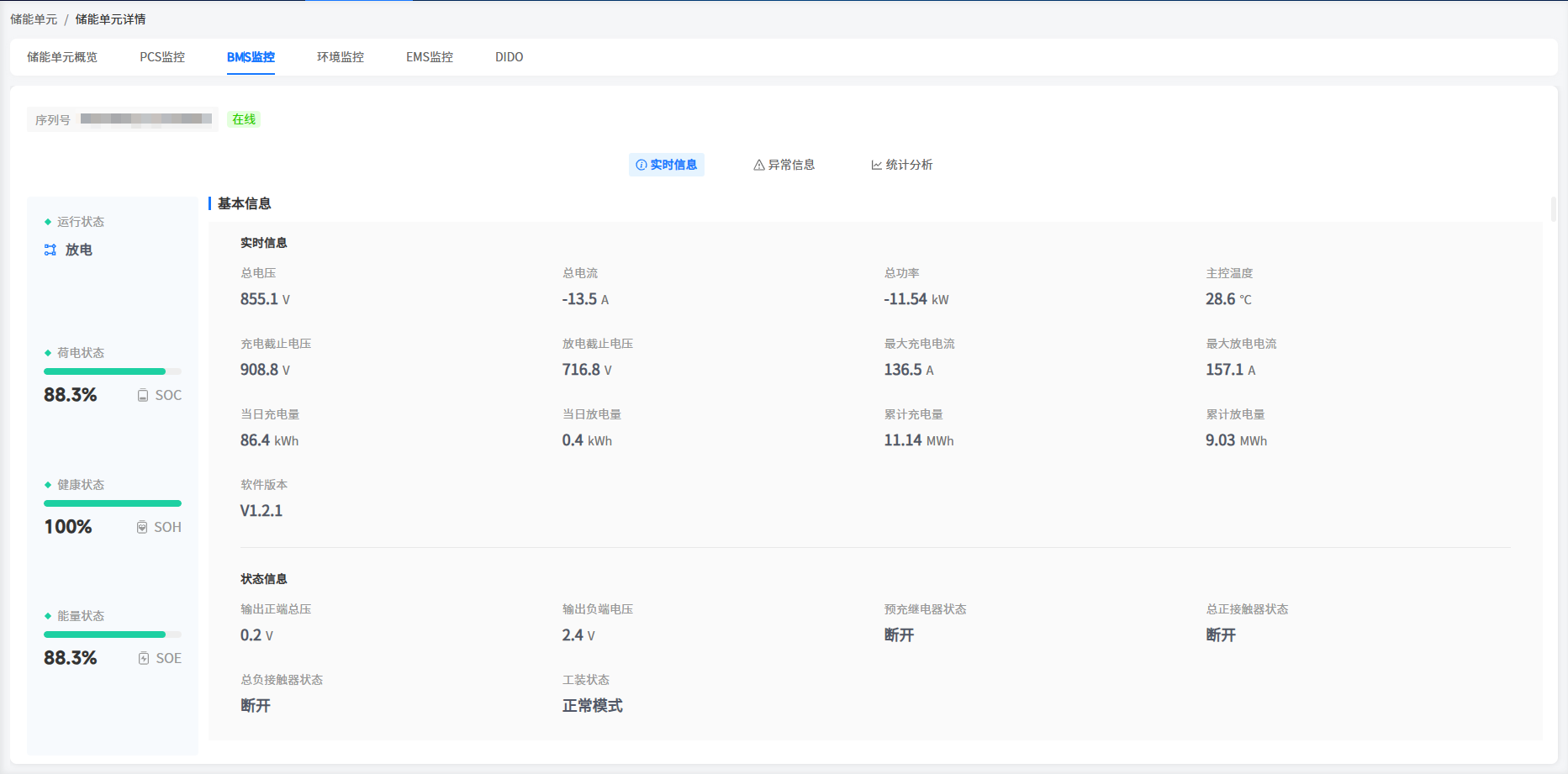
Task: Click the SOE energy icon
Action: click(x=144, y=659)
